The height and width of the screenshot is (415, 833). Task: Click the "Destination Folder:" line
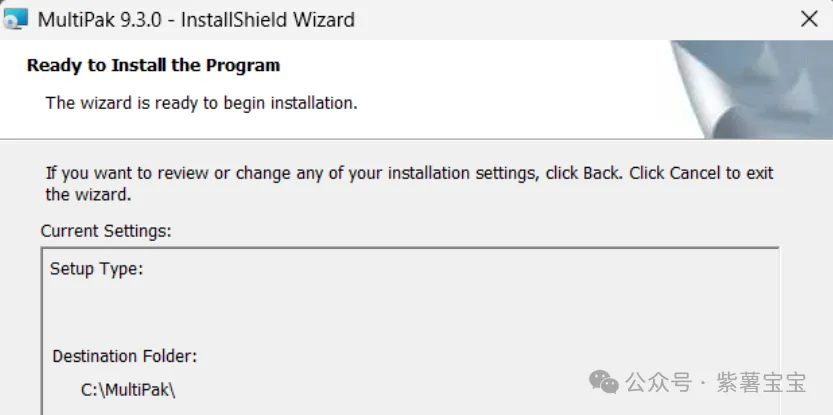point(124,355)
